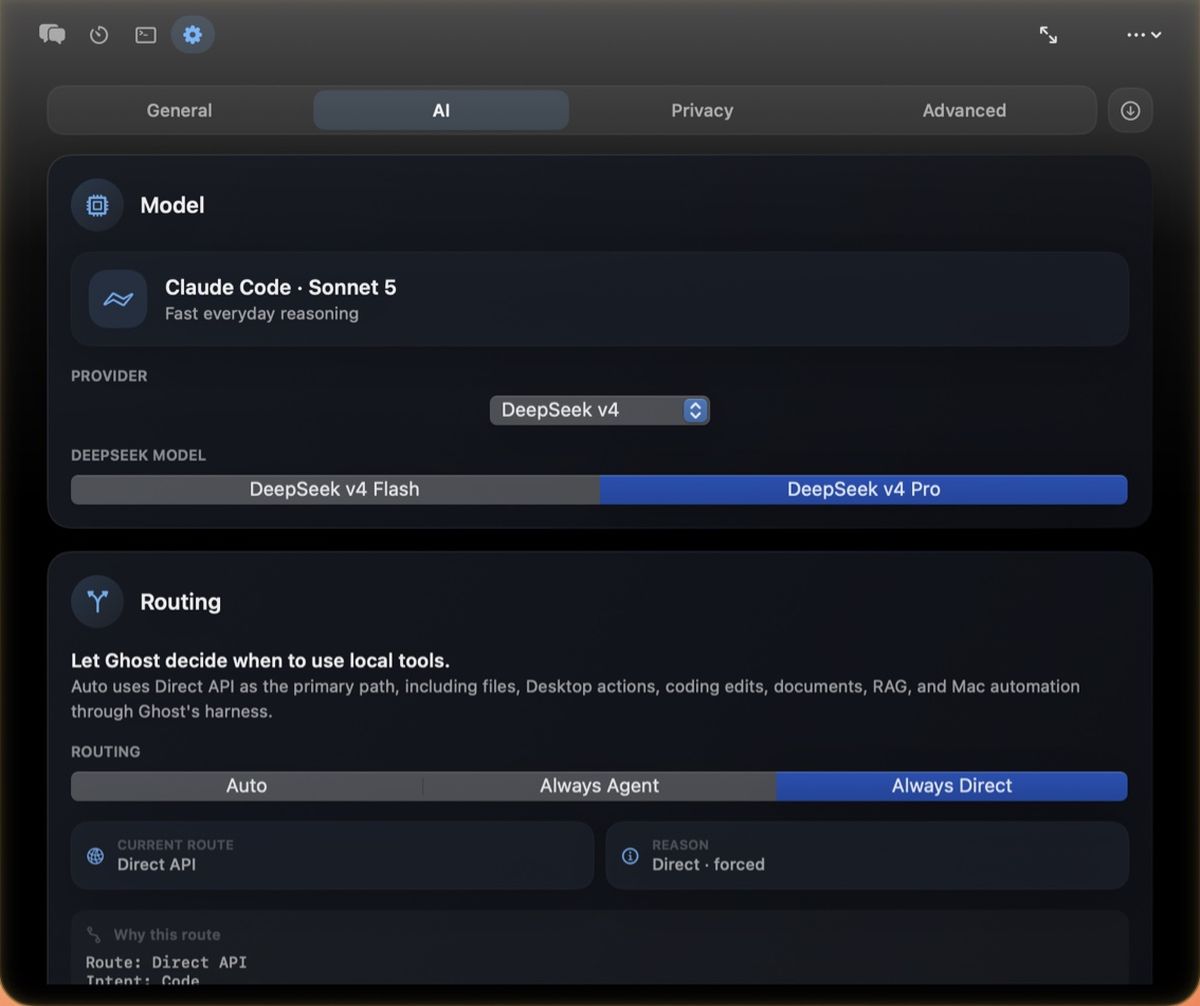Open the terminal console icon
The image size is (1200, 1006).
click(x=146, y=35)
